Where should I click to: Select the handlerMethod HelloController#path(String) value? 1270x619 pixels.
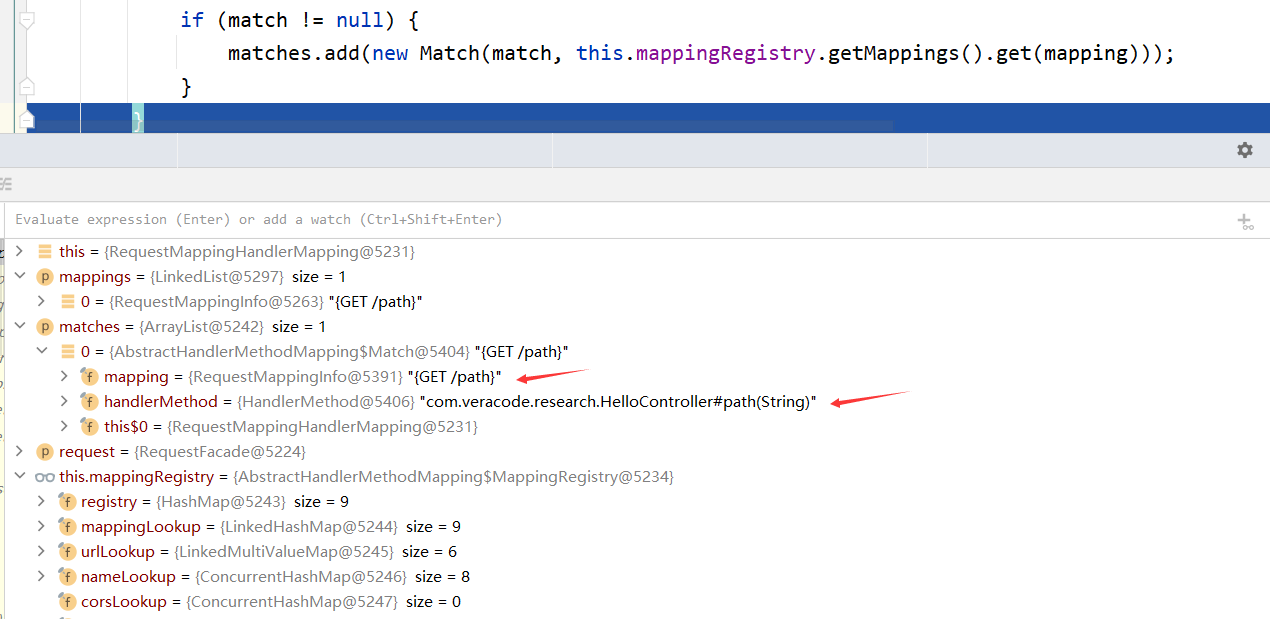point(619,401)
